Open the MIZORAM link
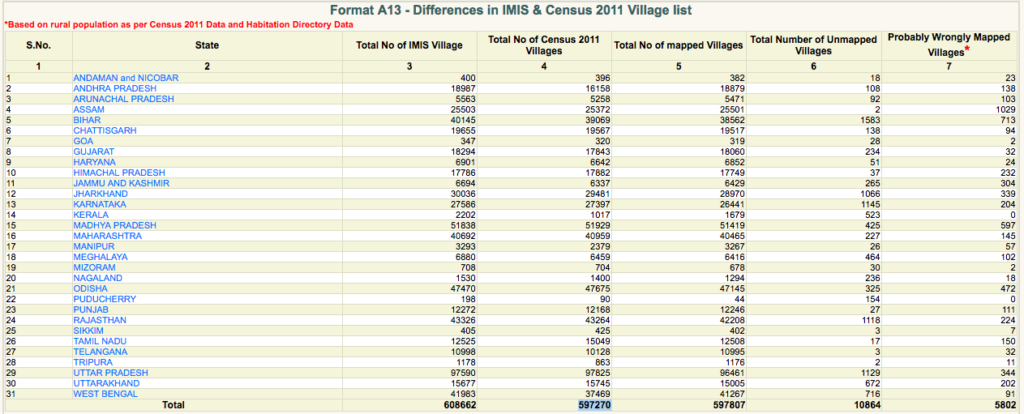1024x414 pixels. [x=94, y=267]
